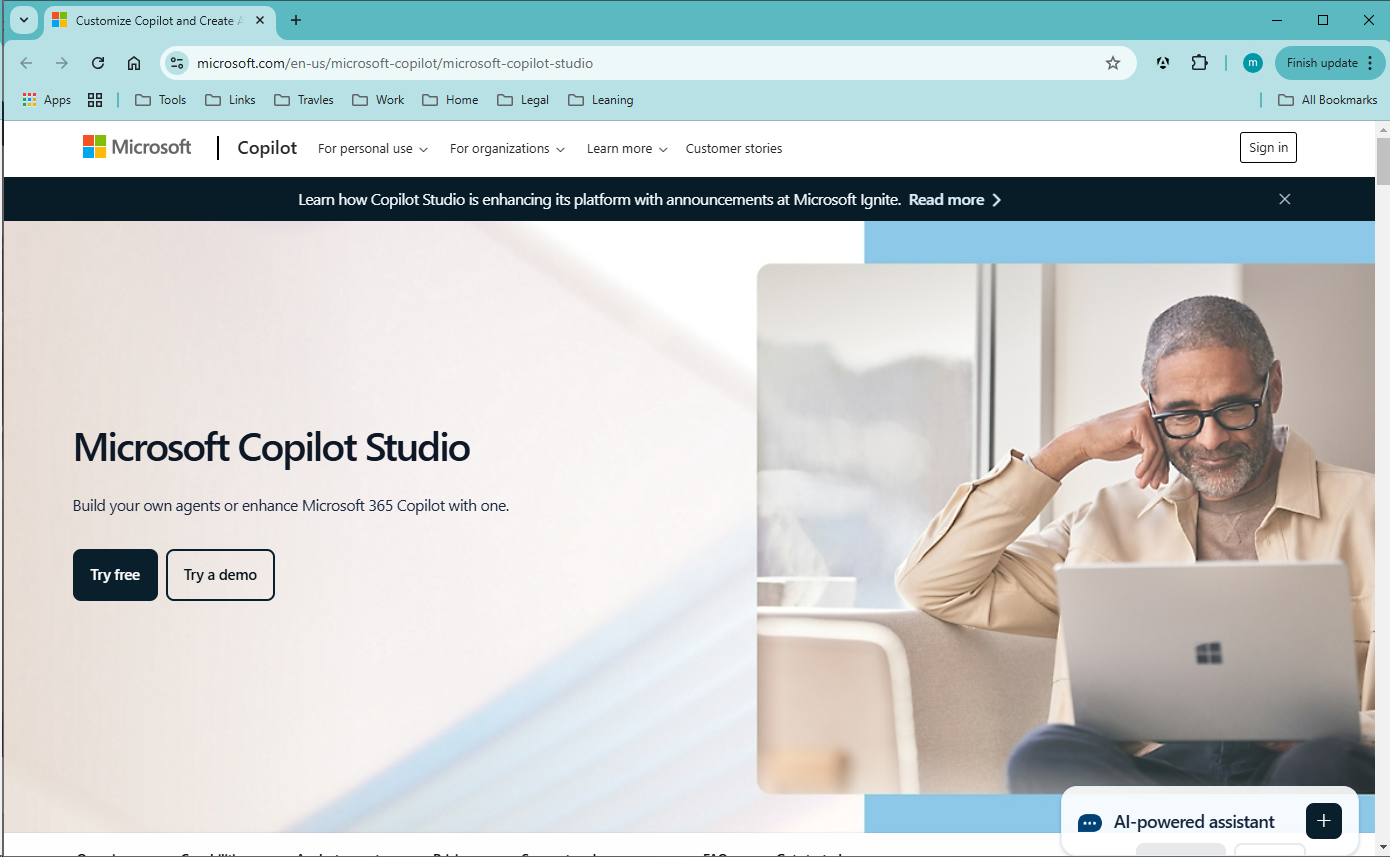Dismiss the Ignite announcement banner
The image size is (1390, 857).
[1285, 199]
